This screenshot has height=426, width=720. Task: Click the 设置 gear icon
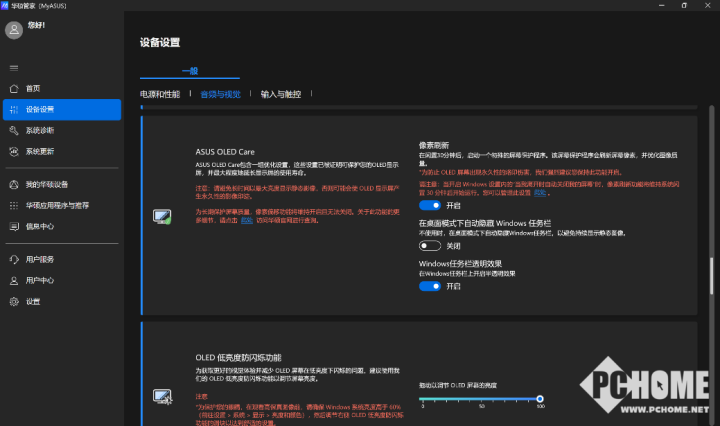14,302
